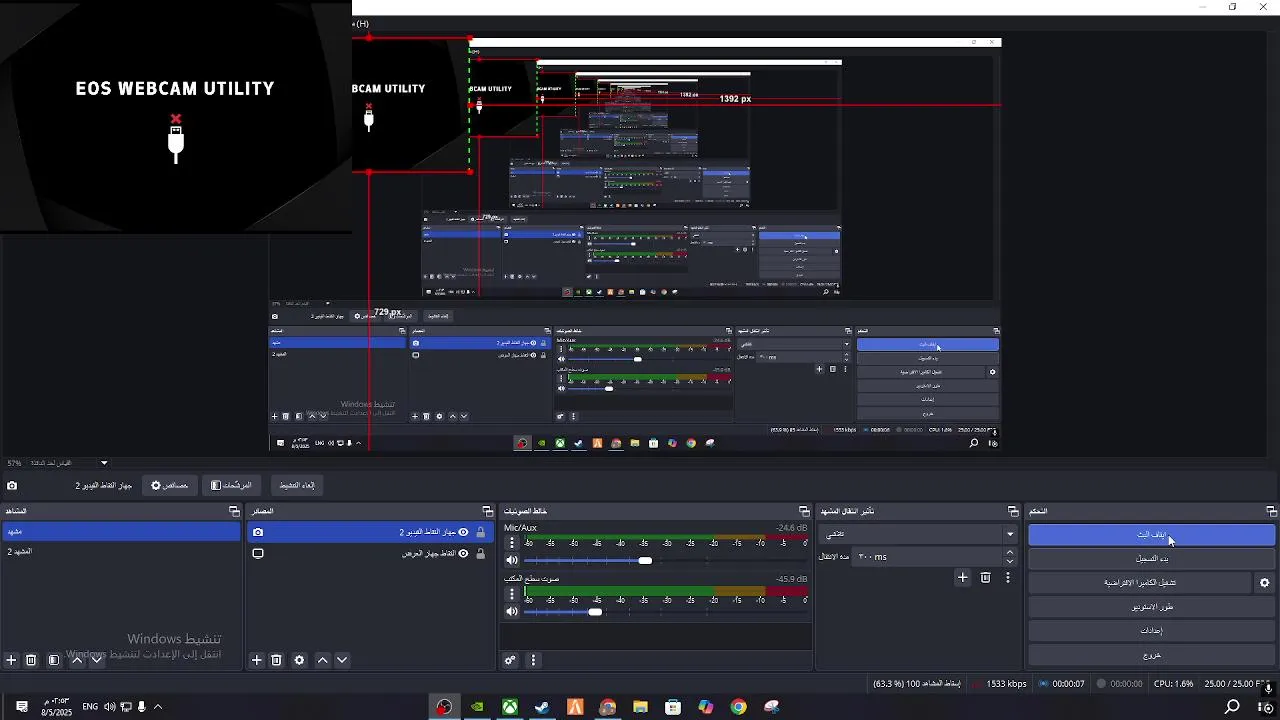Select scene المشهد 2 in Scenes list
The height and width of the screenshot is (720, 1280).
point(121,552)
